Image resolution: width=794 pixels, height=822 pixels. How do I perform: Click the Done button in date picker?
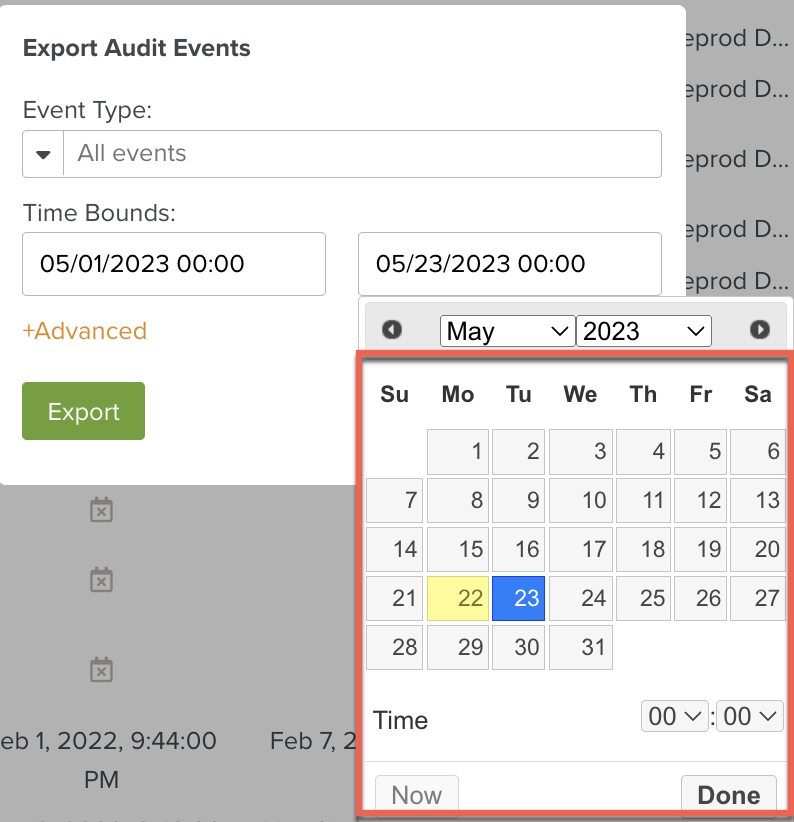tap(728, 795)
